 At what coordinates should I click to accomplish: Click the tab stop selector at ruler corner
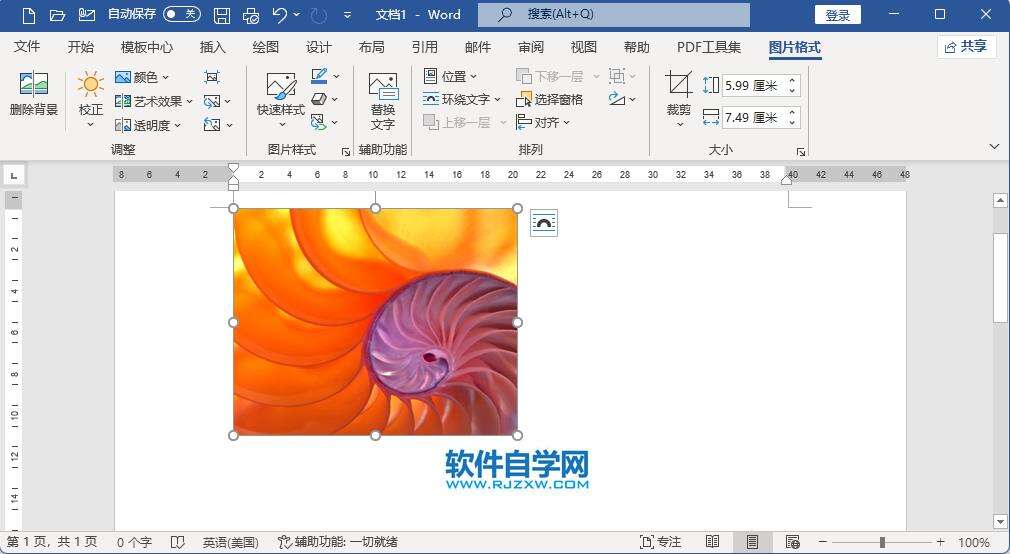pyautogui.click(x=14, y=175)
